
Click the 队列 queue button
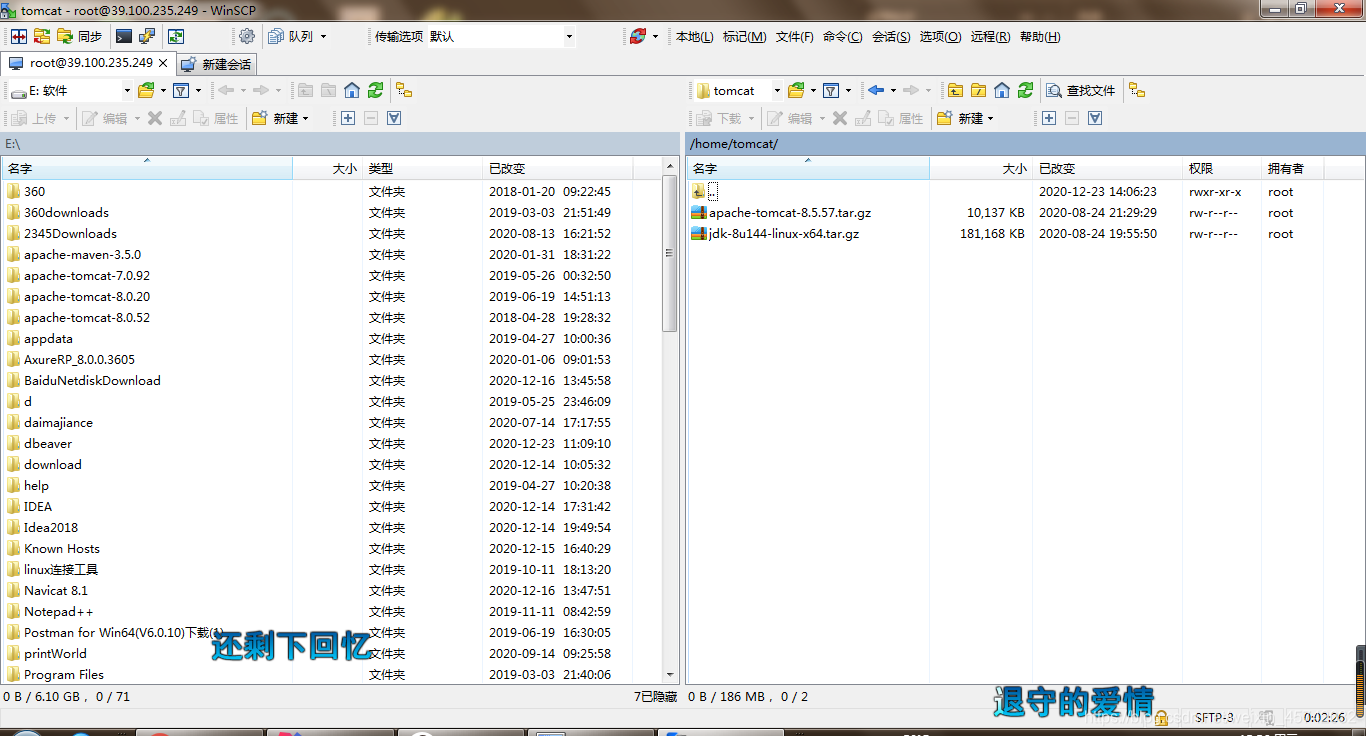coord(291,36)
